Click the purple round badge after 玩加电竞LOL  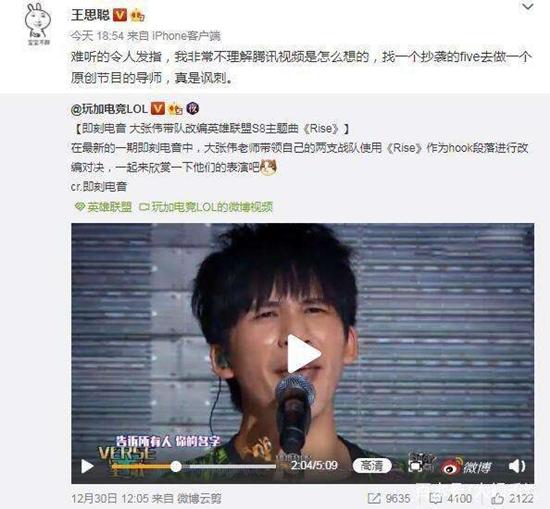point(192,108)
